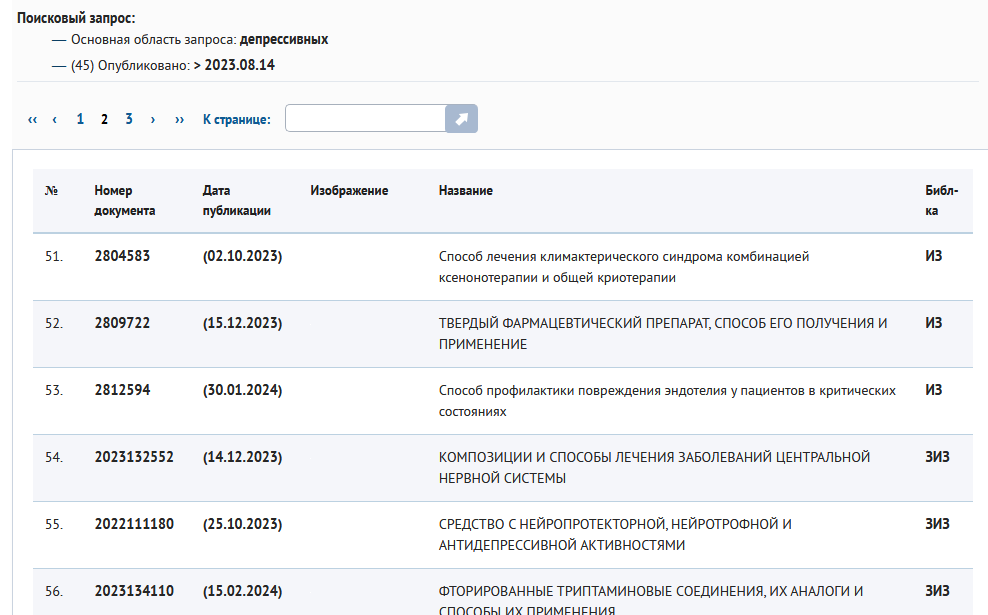Jump to the last page using »» icon
988x615 pixels.
click(178, 118)
